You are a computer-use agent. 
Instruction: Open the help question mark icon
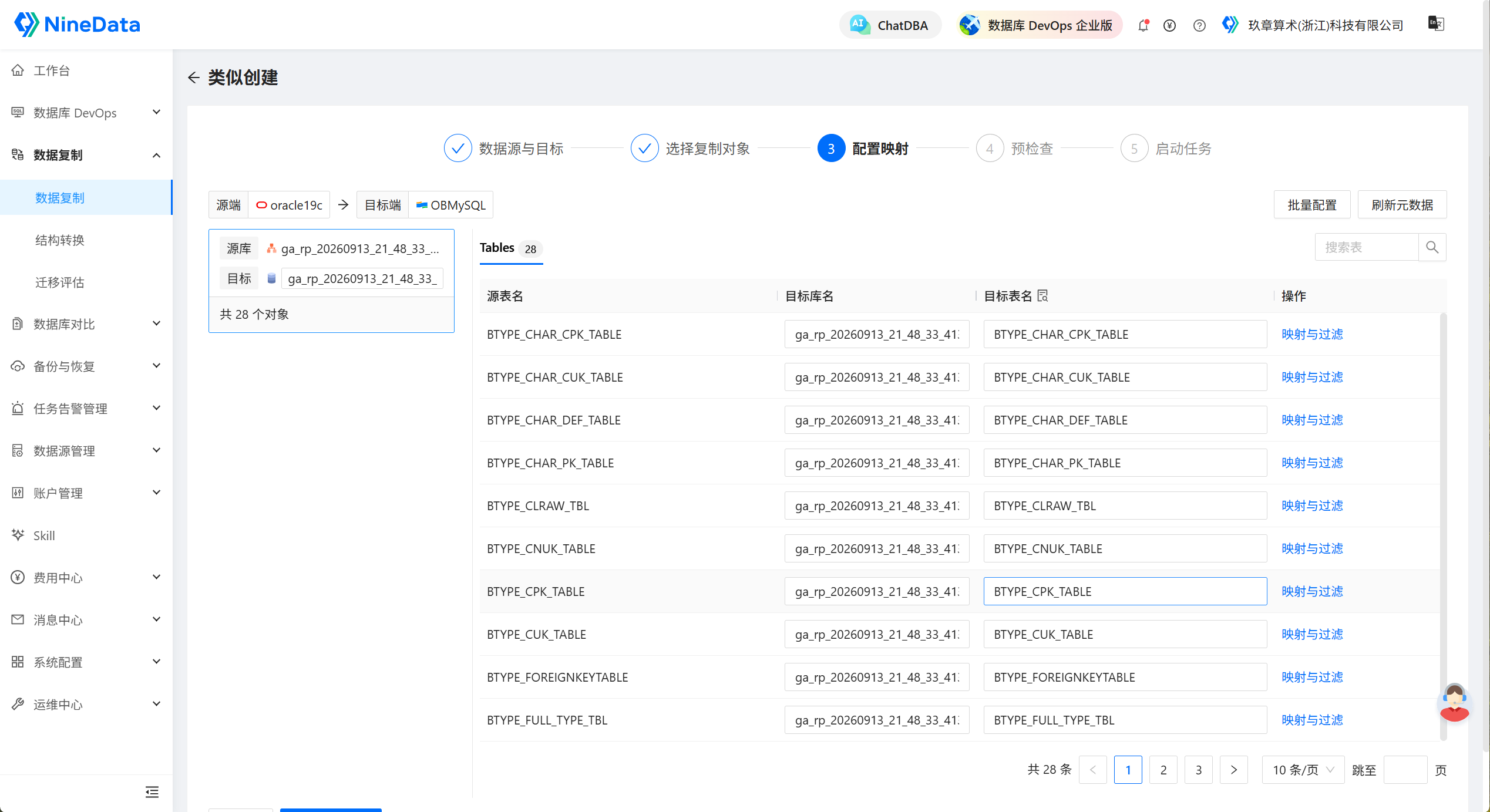[x=1199, y=25]
